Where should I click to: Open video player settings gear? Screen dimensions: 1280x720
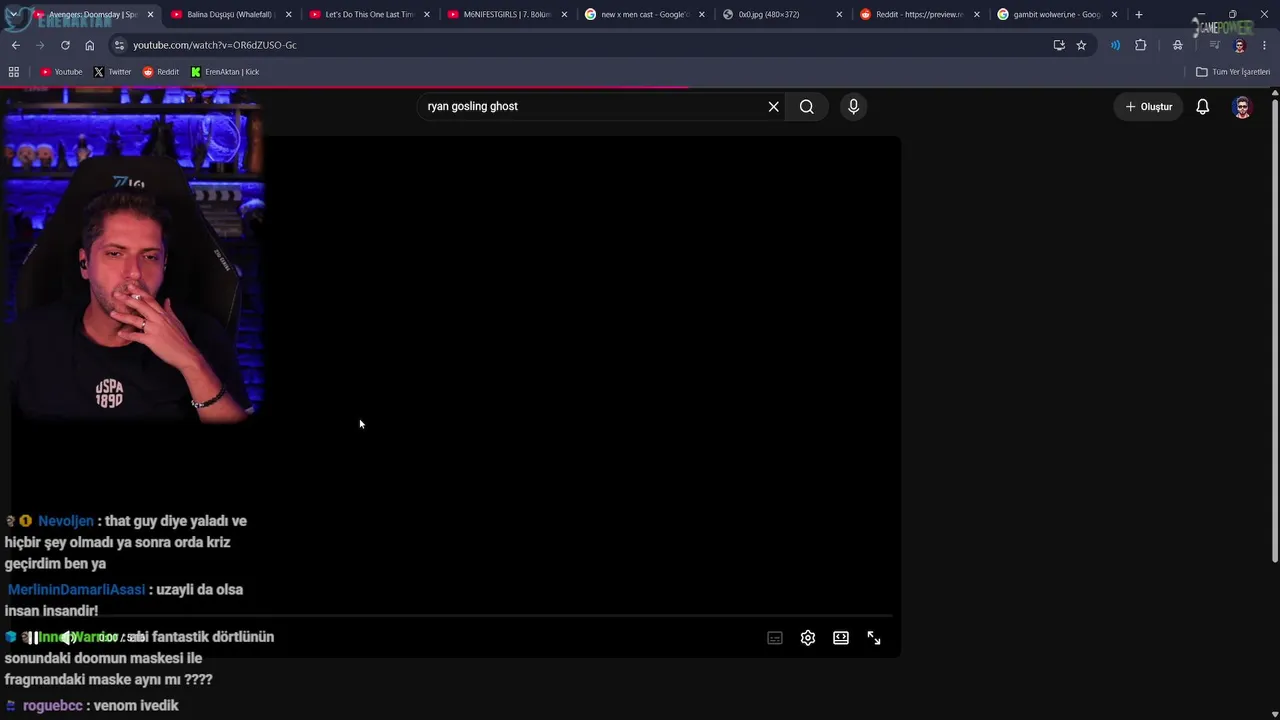click(808, 638)
